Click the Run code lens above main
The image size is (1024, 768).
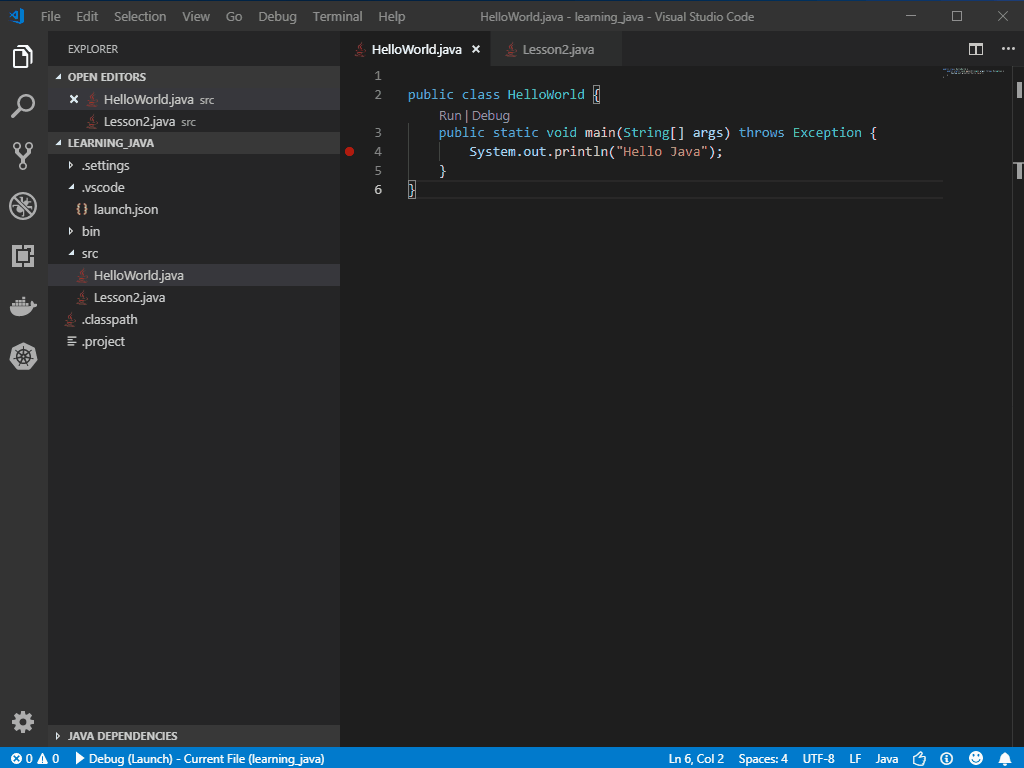click(449, 115)
